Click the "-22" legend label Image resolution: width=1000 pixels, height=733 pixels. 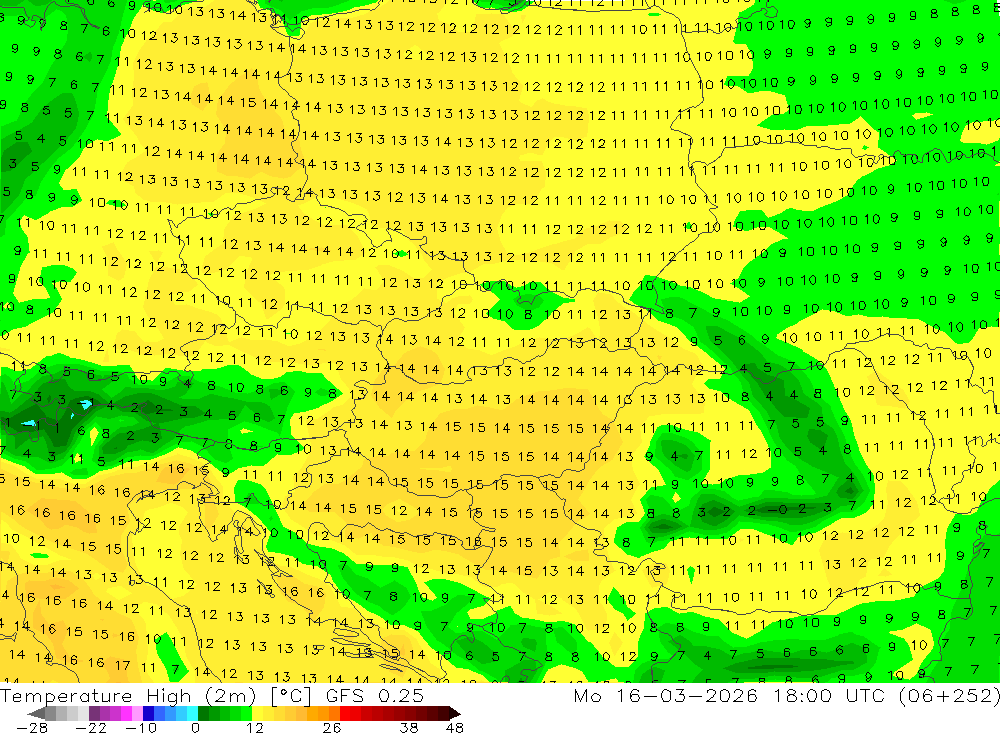pos(91,728)
